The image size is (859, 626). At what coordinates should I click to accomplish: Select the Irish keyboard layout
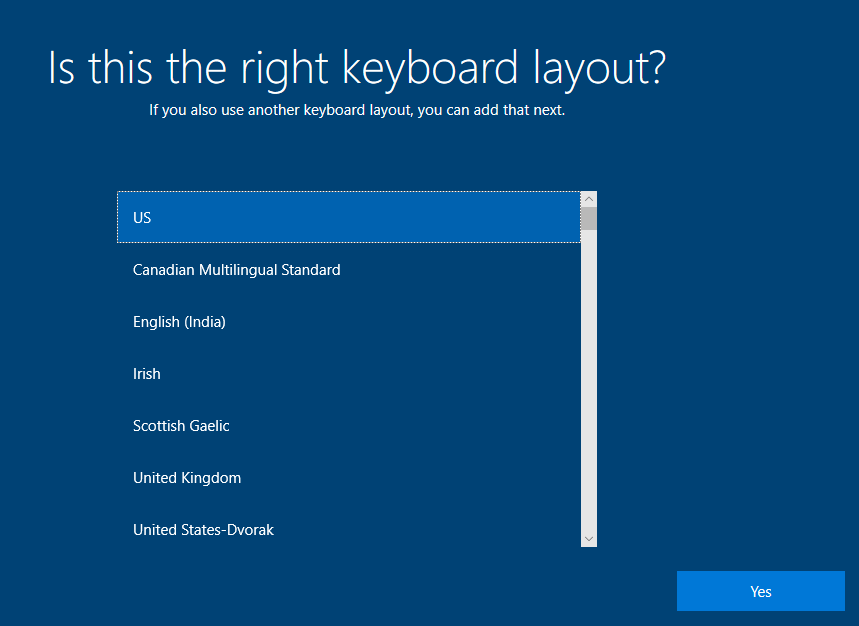pyautogui.click(x=349, y=374)
